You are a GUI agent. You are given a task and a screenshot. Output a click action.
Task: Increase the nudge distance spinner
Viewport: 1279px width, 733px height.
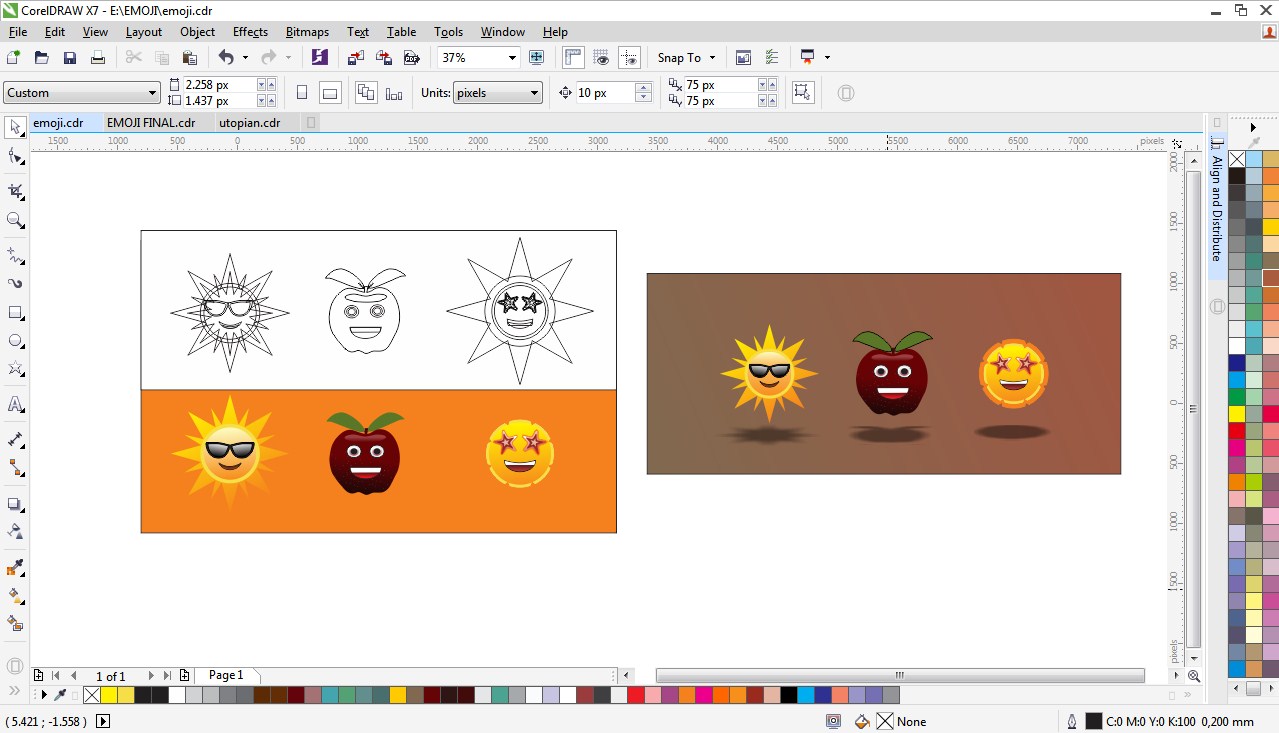[644, 88]
